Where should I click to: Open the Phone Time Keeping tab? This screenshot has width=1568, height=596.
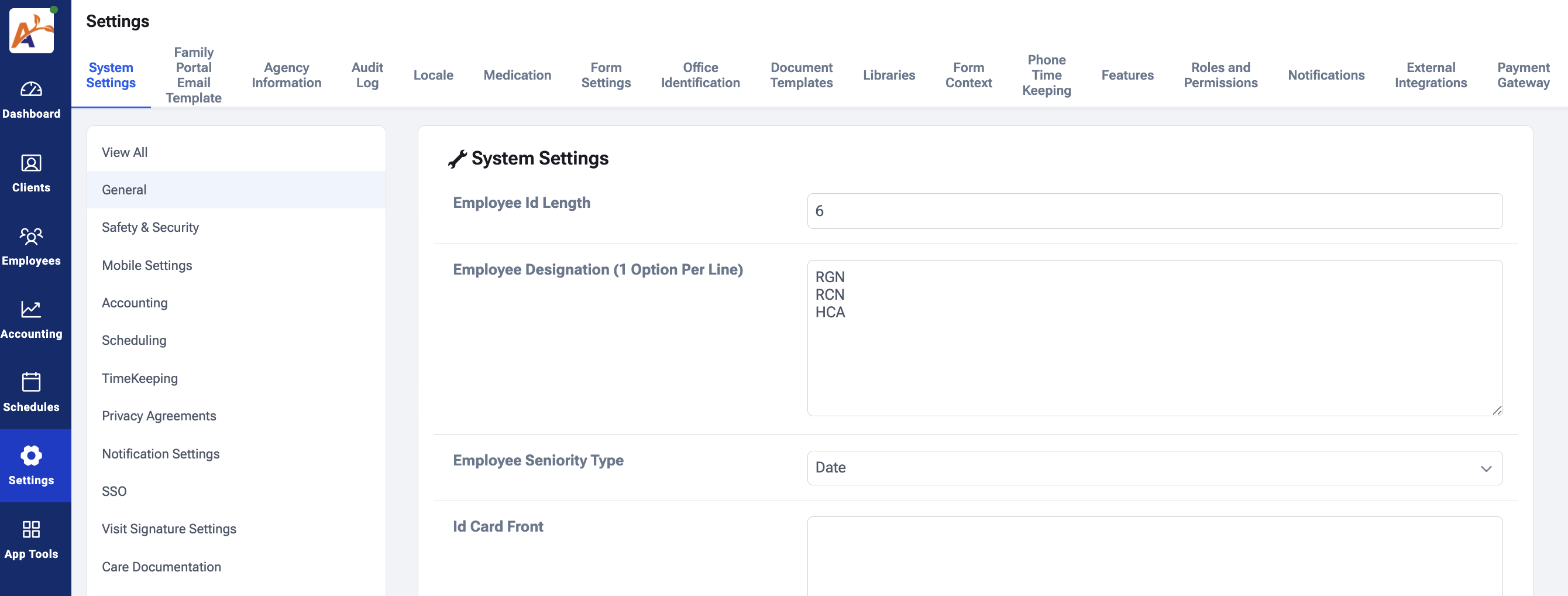point(1046,75)
